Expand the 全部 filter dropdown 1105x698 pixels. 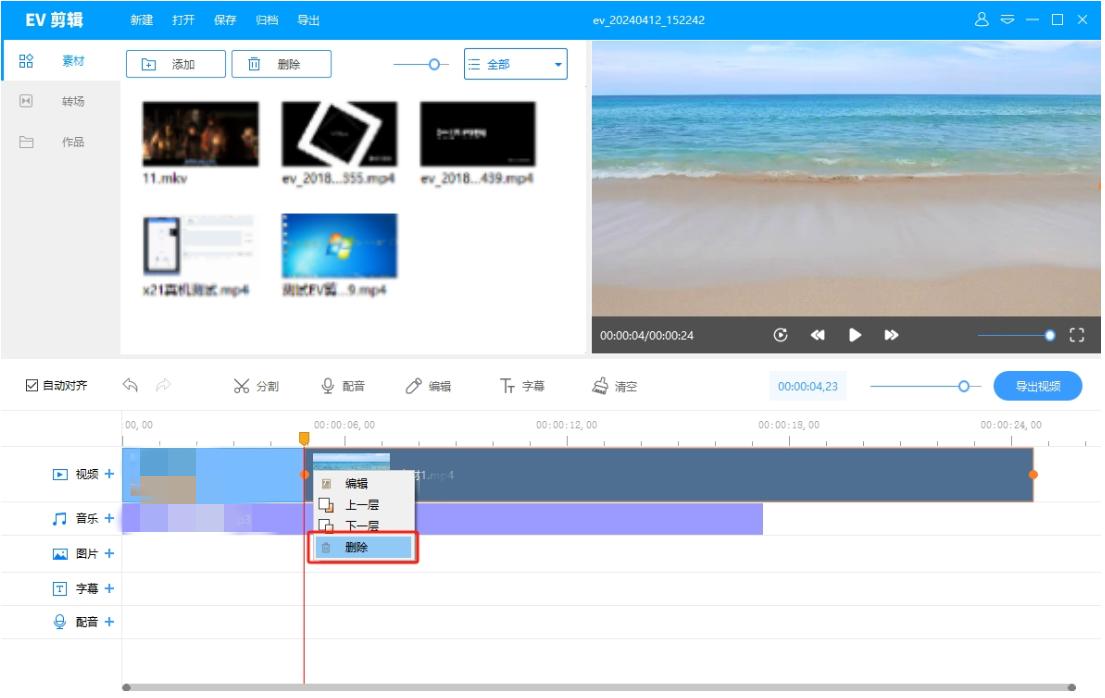point(515,65)
